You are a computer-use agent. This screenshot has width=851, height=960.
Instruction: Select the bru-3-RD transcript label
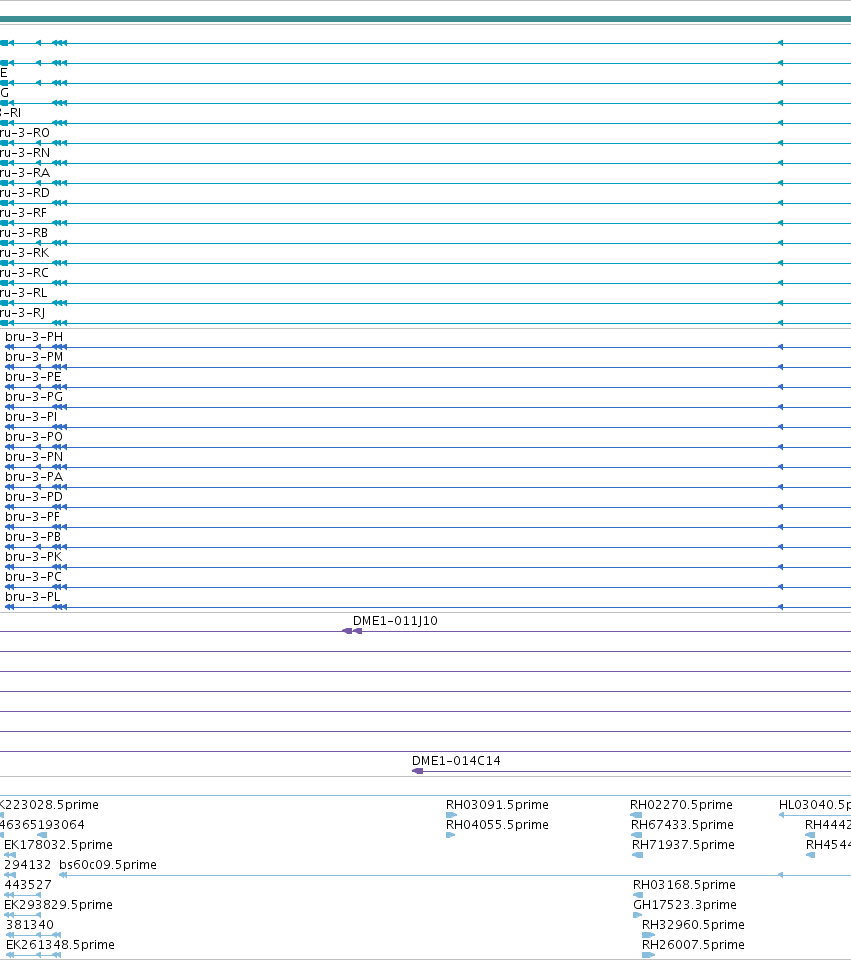coord(24,193)
